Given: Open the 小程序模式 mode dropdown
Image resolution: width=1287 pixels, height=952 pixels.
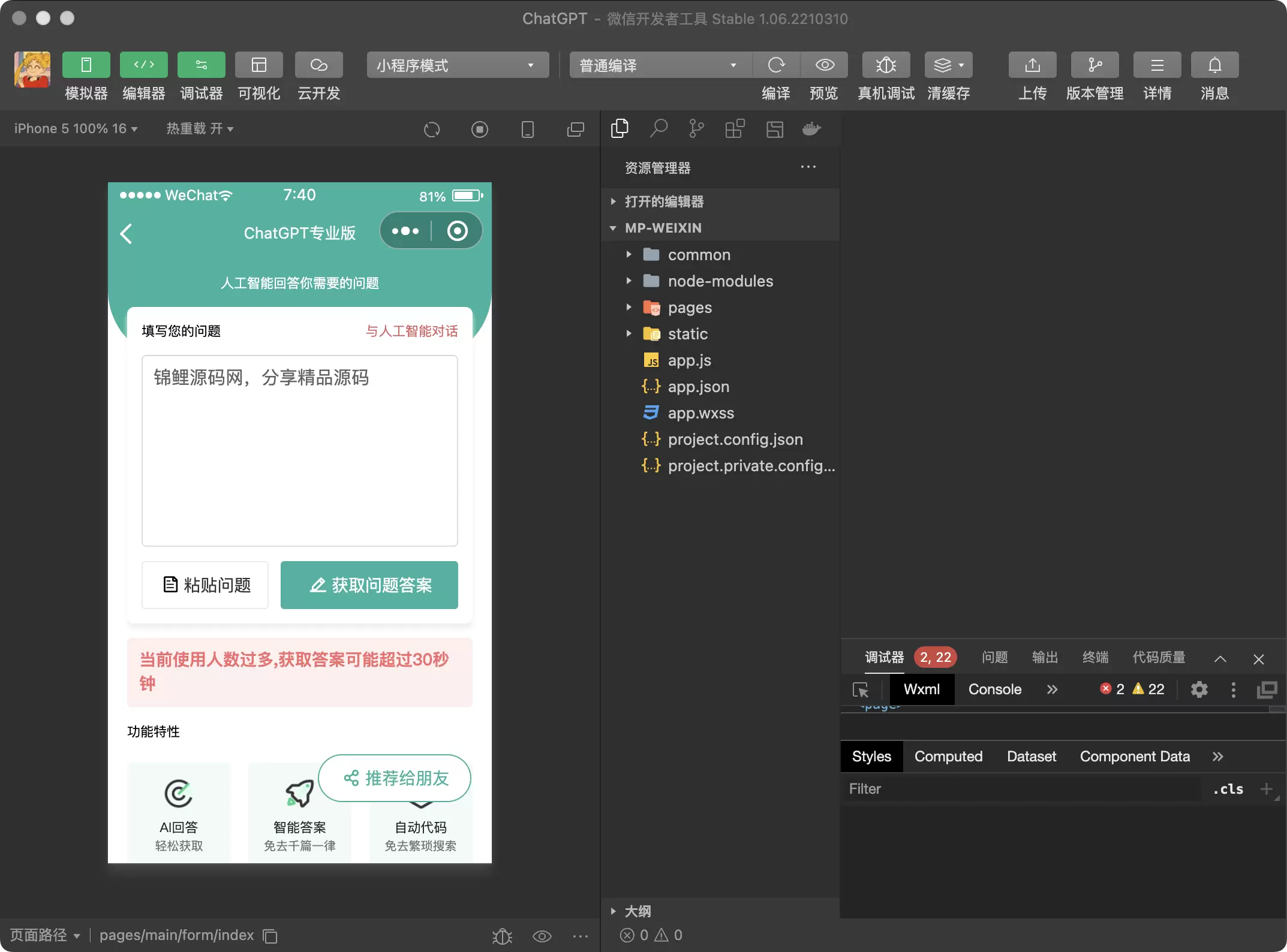Looking at the screenshot, I should 458,65.
